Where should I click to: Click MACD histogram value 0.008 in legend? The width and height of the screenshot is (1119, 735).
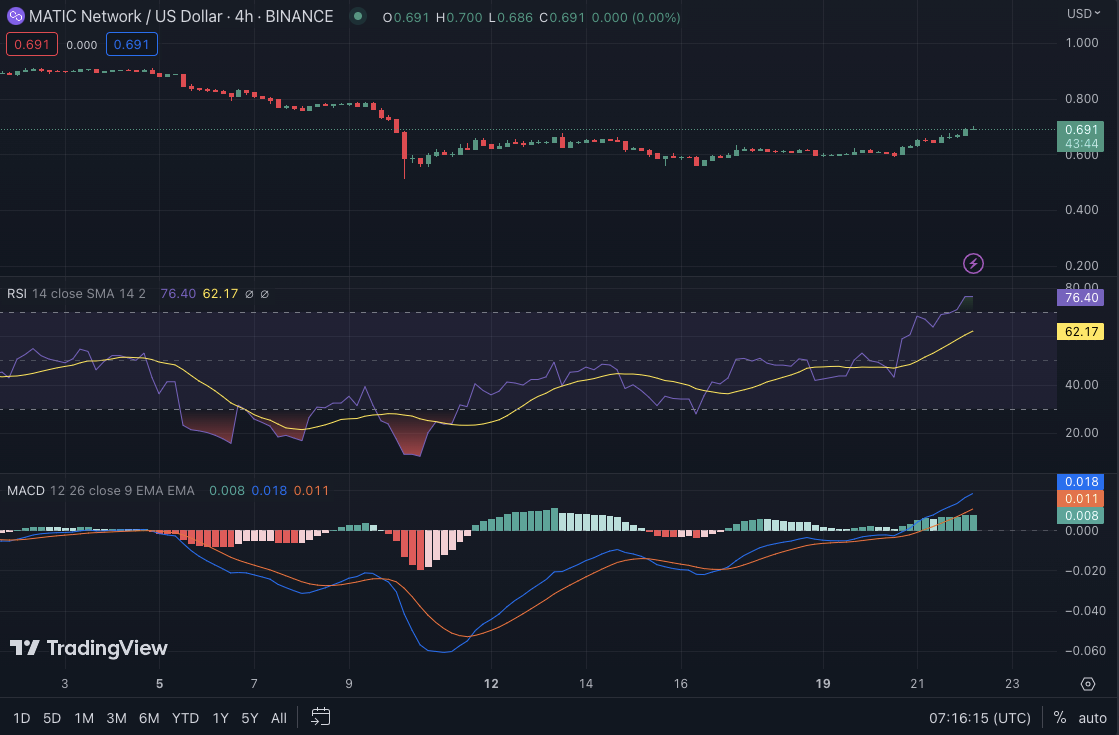(227, 491)
